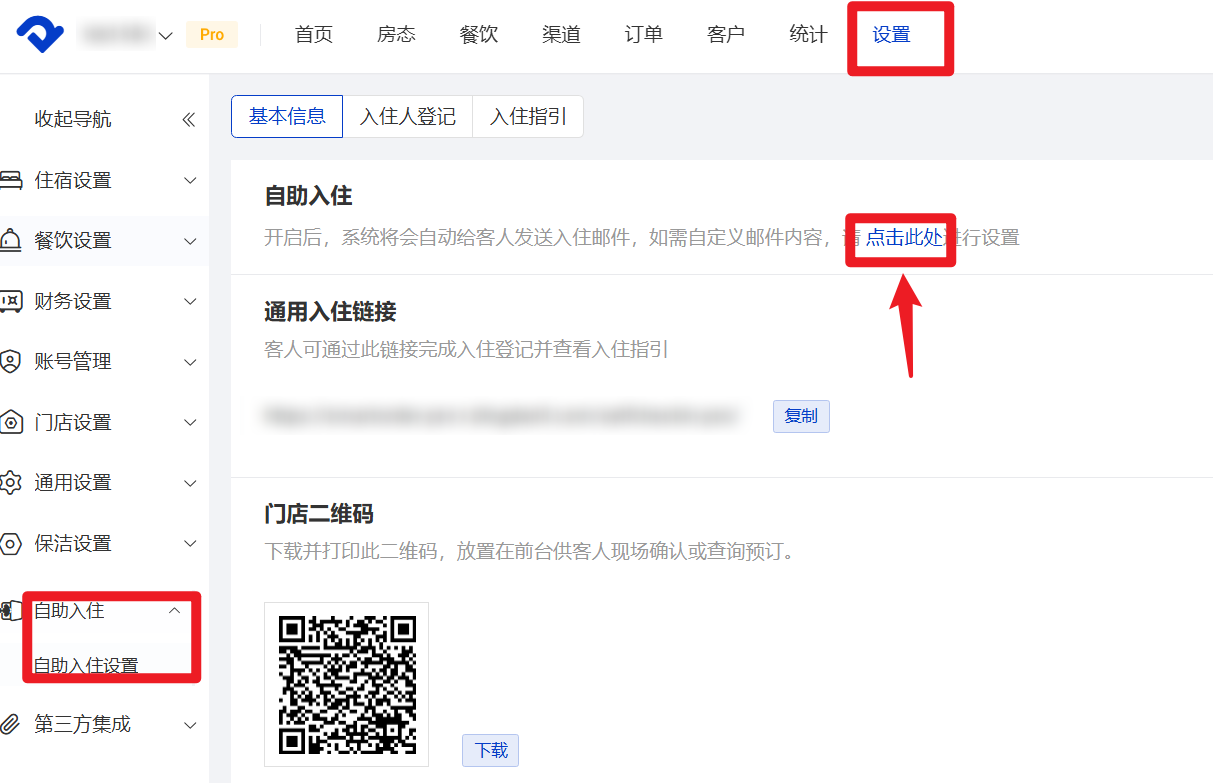Screen dimensions: 1213x783
Task: Click the dining bell icon for 餐饮设置
Action: [10, 241]
